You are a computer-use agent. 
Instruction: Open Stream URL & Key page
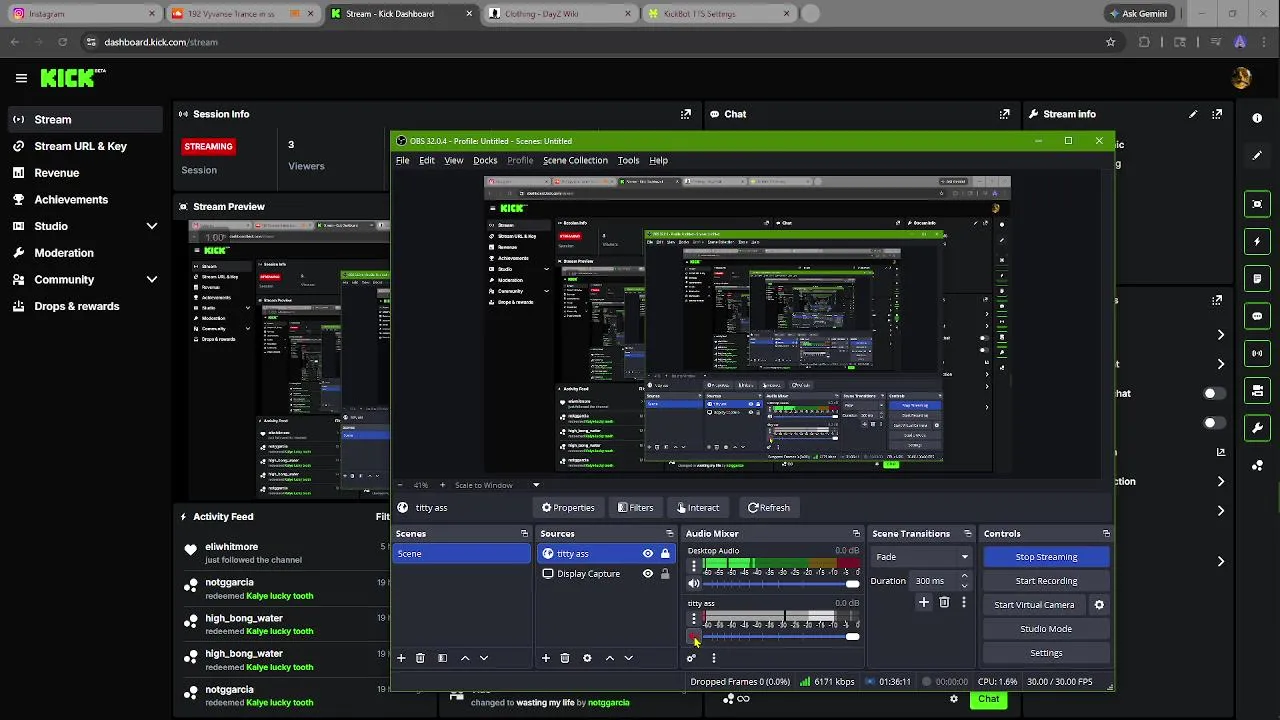pyautogui.click(x=80, y=146)
